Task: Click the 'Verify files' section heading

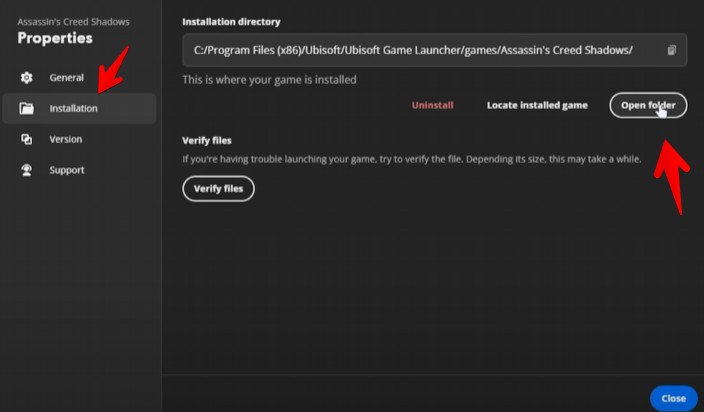Action: [x=207, y=140]
